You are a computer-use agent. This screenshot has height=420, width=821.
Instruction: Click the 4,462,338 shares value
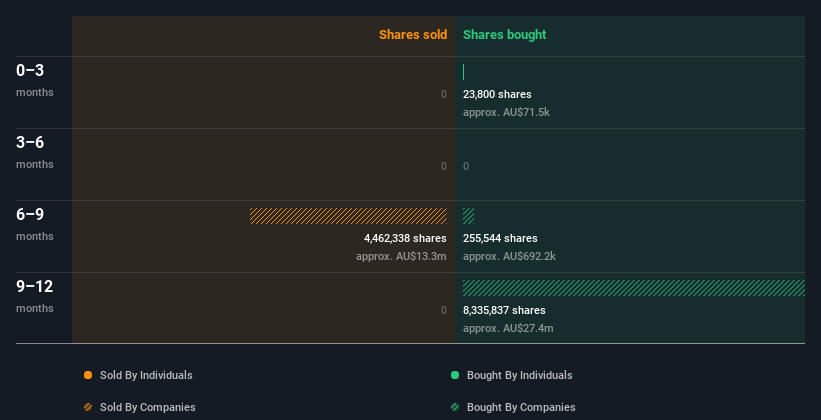pyautogui.click(x=405, y=238)
